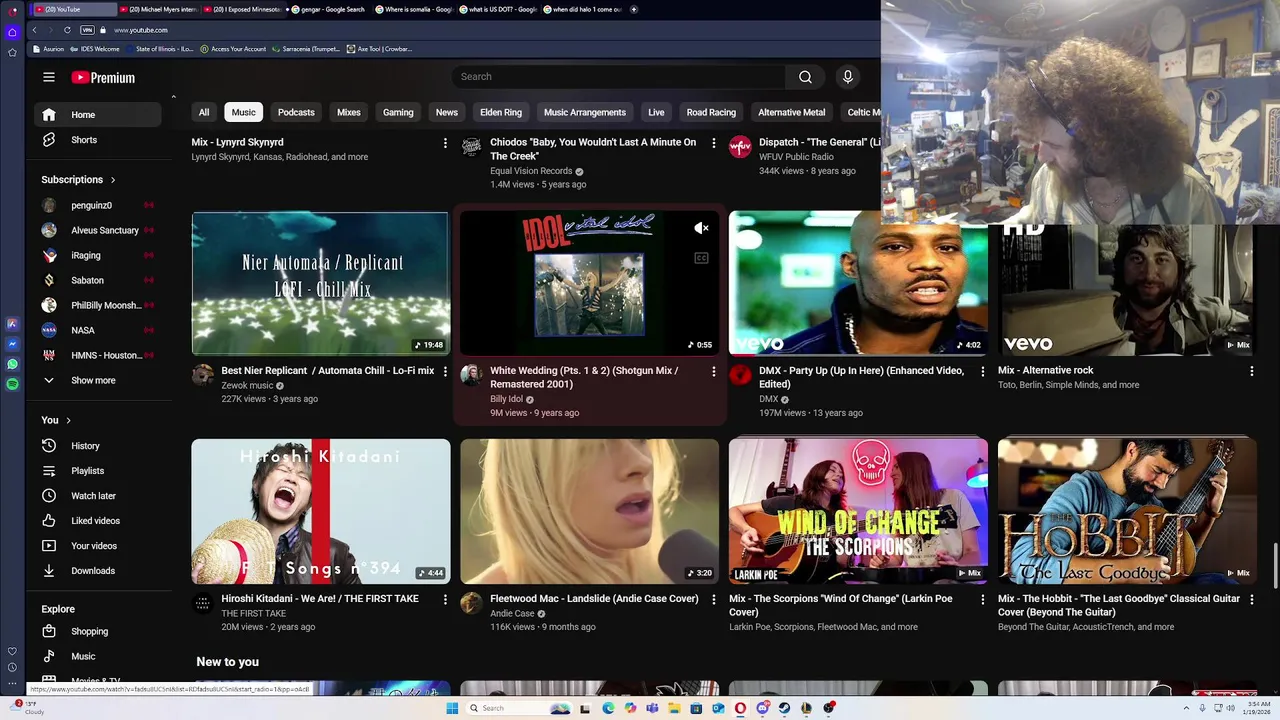Open penguinz0 subscription channel

click(x=98, y=205)
